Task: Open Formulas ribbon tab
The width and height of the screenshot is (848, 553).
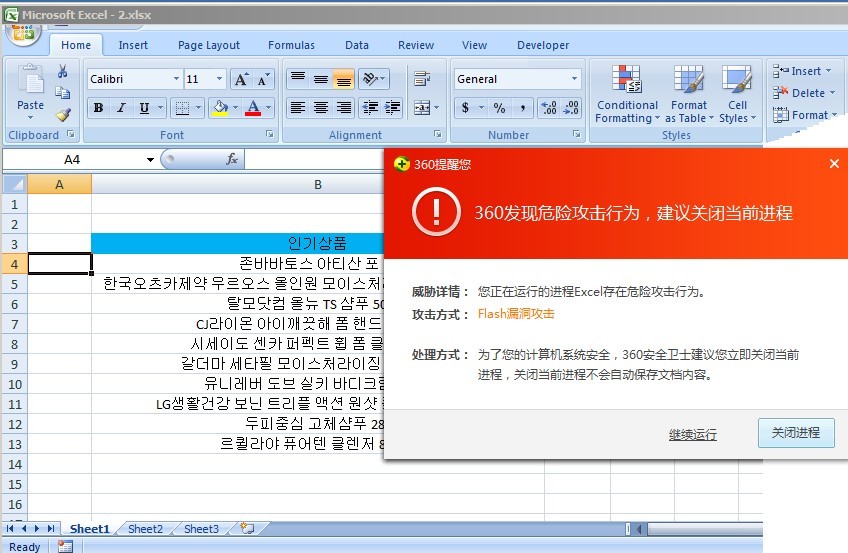Action: (x=291, y=45)
